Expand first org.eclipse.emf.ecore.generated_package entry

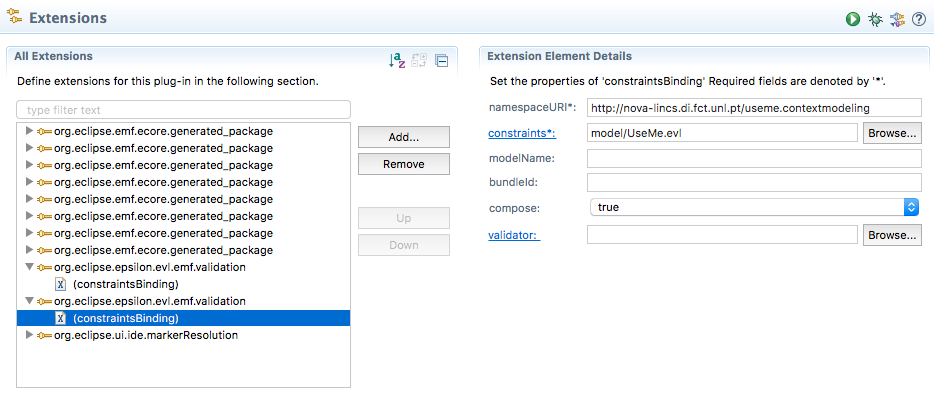tap(30, 131)
